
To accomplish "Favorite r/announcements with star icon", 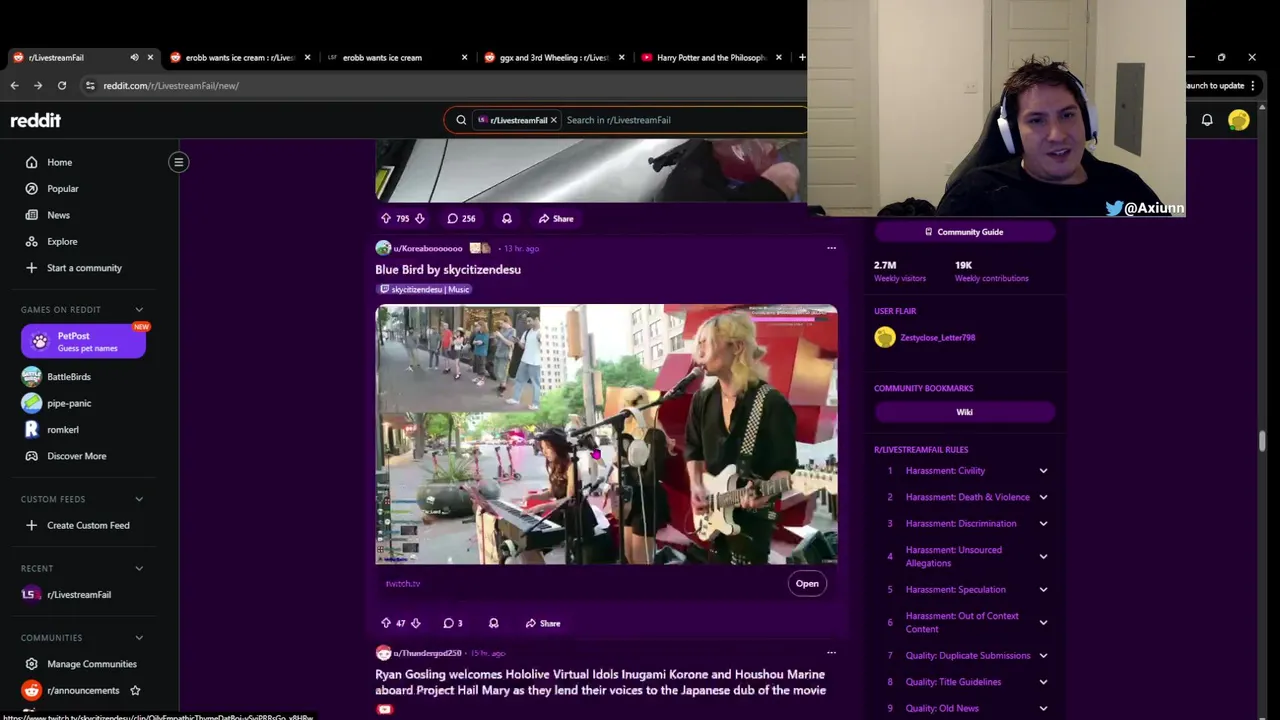I will pos(135,690).
